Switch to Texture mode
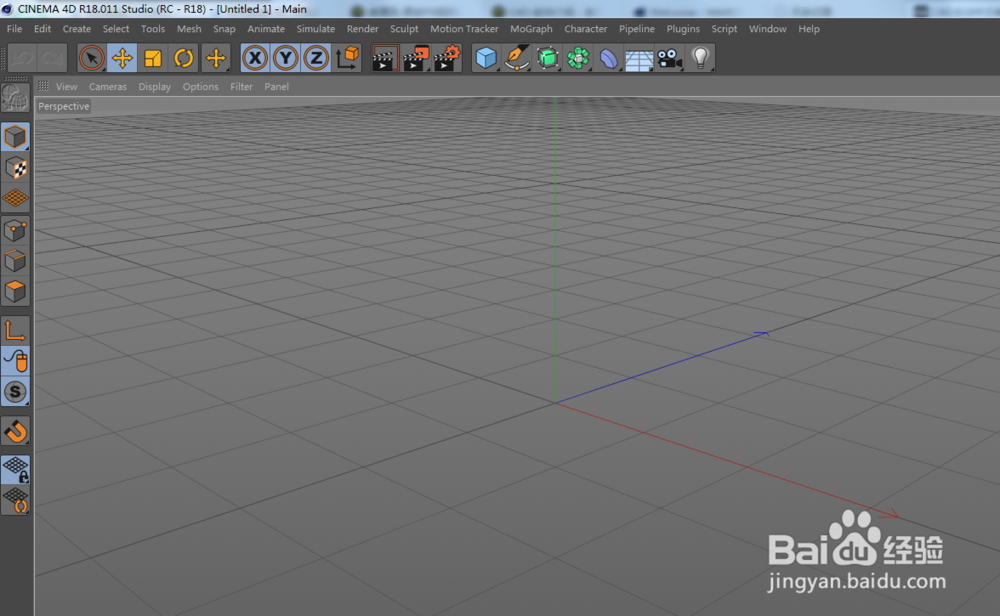This screenshot has height=616, width=1000. pos(15,168)
